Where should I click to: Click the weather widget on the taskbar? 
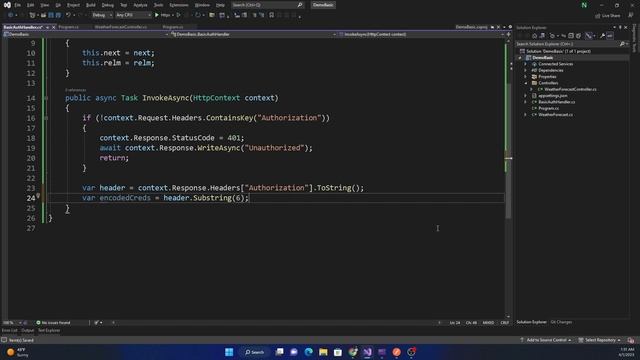(x=18, y=352)
